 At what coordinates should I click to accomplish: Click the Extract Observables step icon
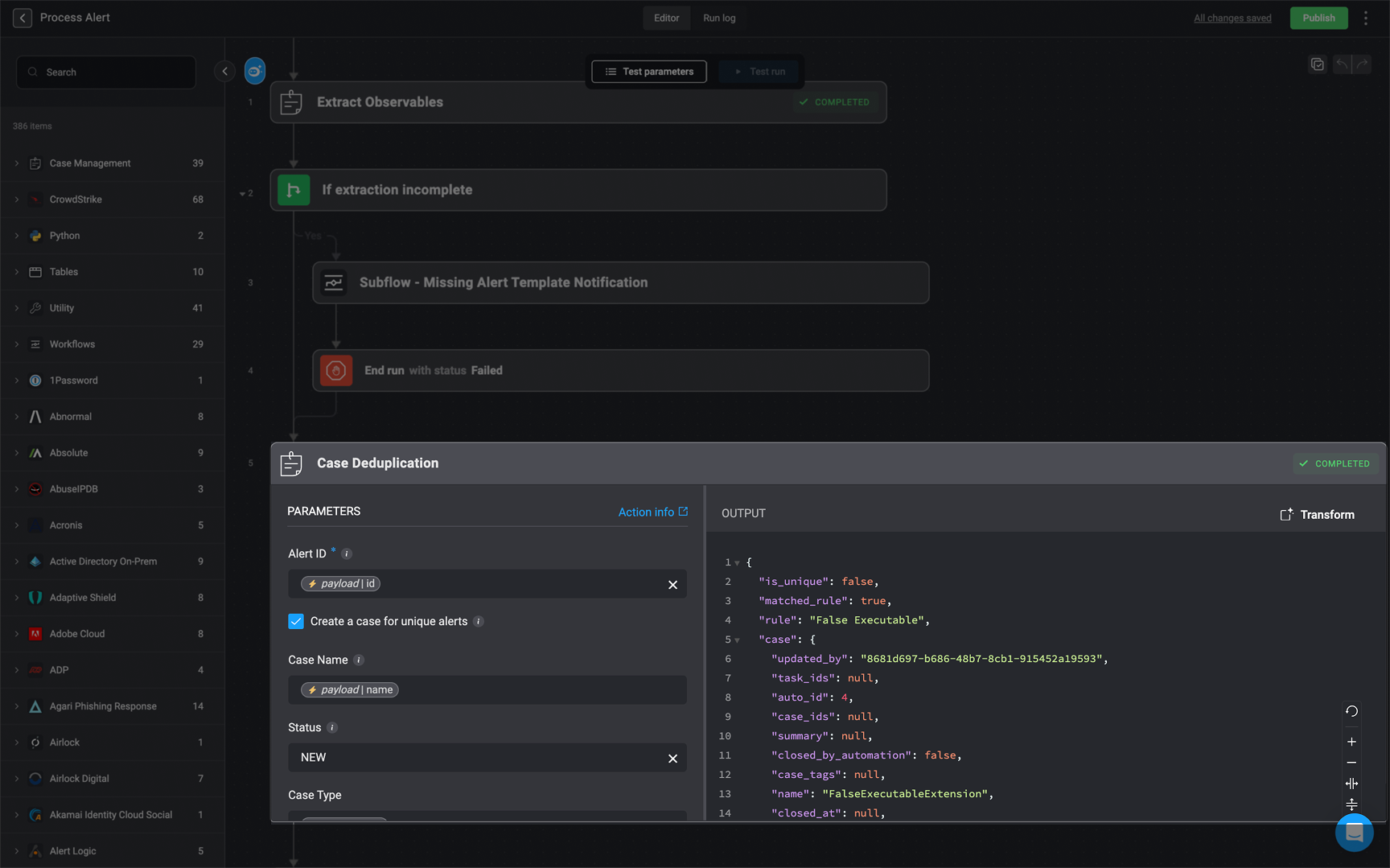(291, 102)
